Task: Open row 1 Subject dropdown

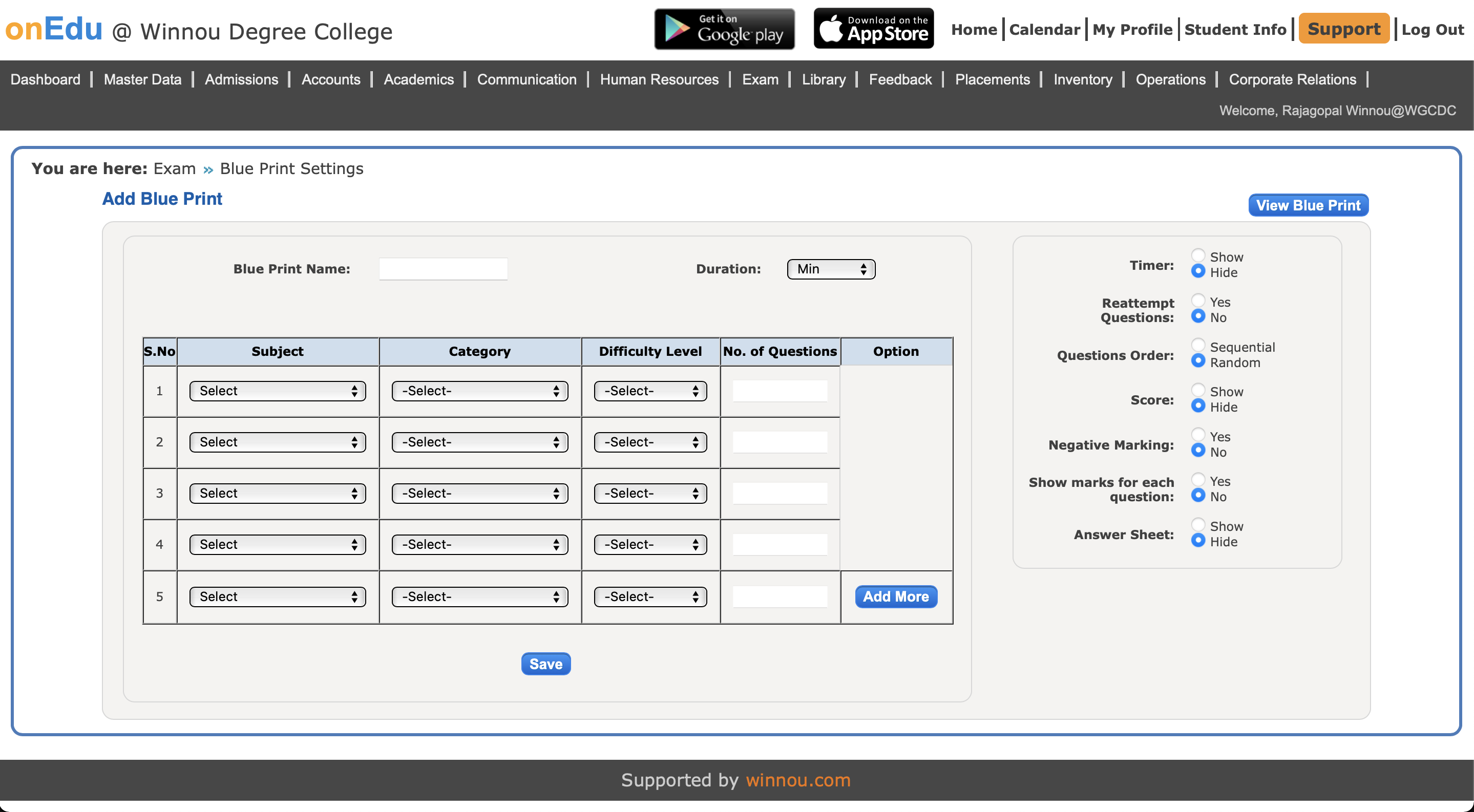Action: point(278,391)
